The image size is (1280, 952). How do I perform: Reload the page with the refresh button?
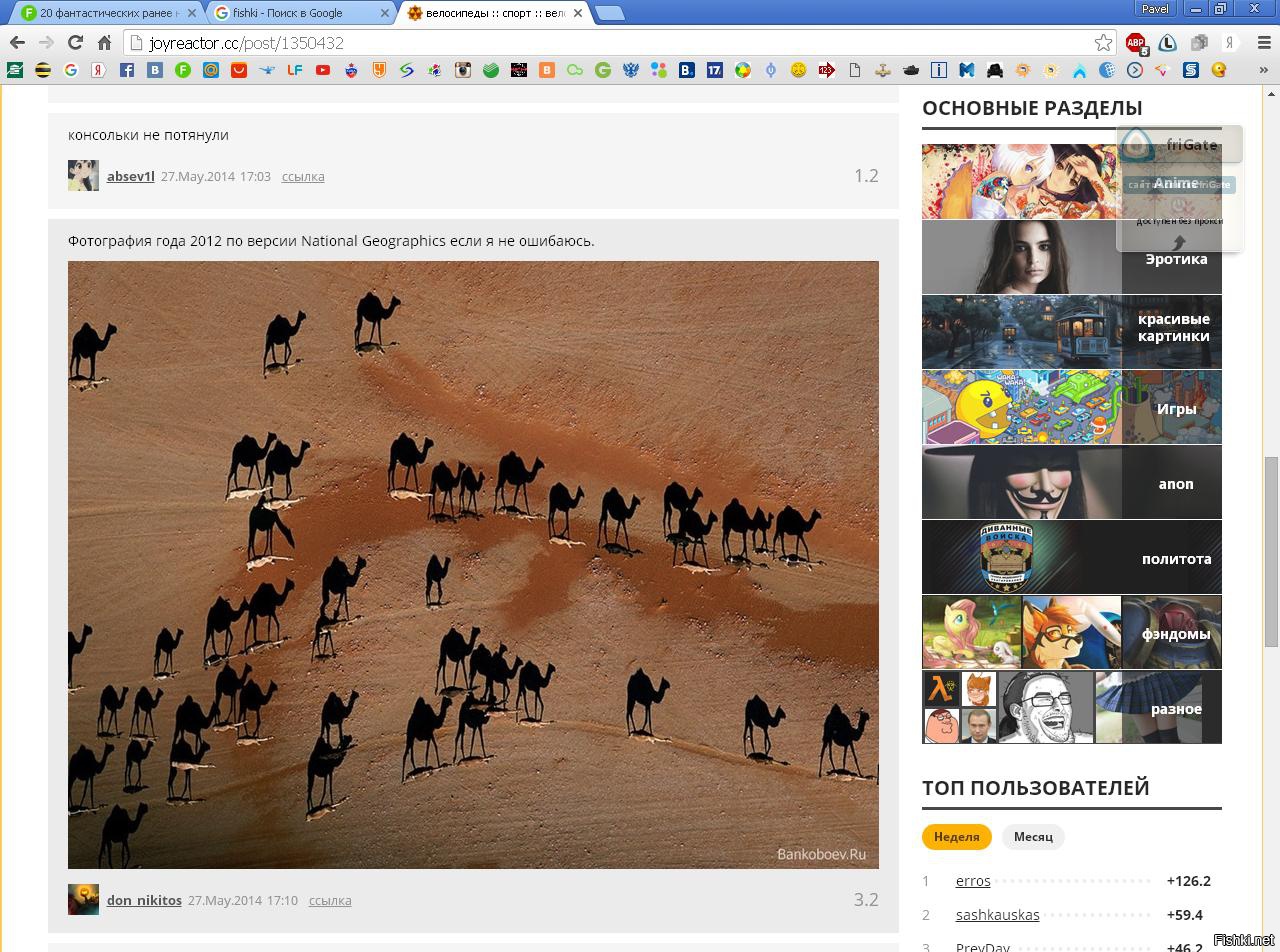click(x=75, y=42)
